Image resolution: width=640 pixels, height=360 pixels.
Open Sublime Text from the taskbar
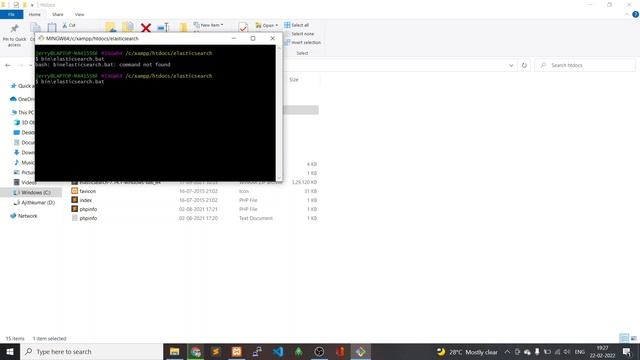tap(216, 351)
